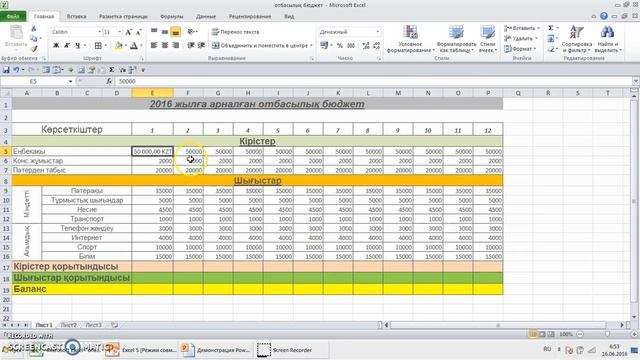Click the zoom slider in status bar

point(608,334)
